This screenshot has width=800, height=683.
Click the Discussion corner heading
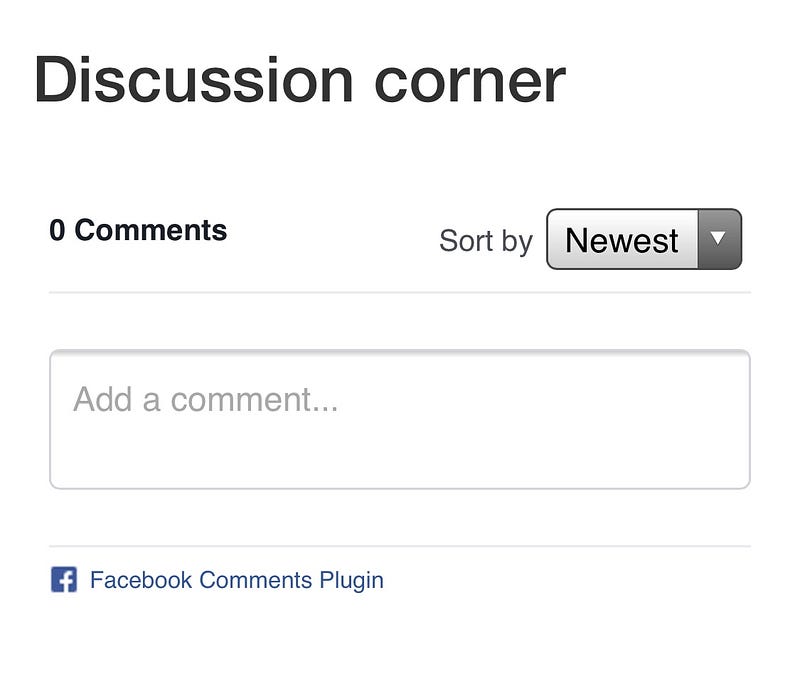[300, 80]
